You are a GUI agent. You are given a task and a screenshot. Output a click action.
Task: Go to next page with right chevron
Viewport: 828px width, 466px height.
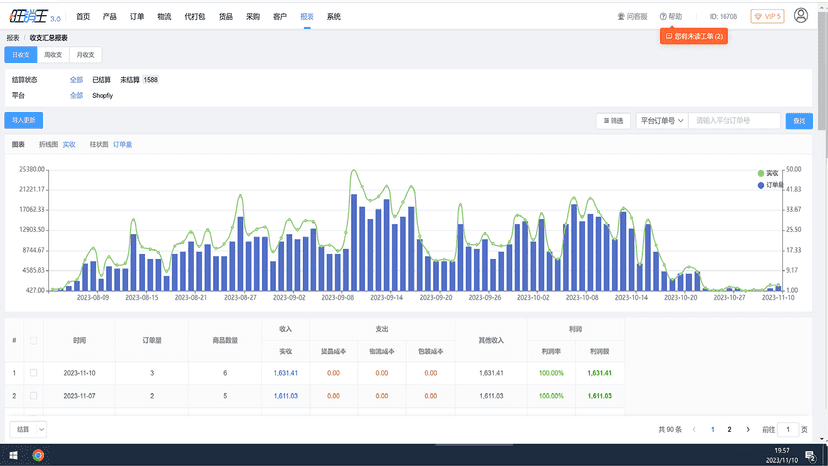[748, 430]
